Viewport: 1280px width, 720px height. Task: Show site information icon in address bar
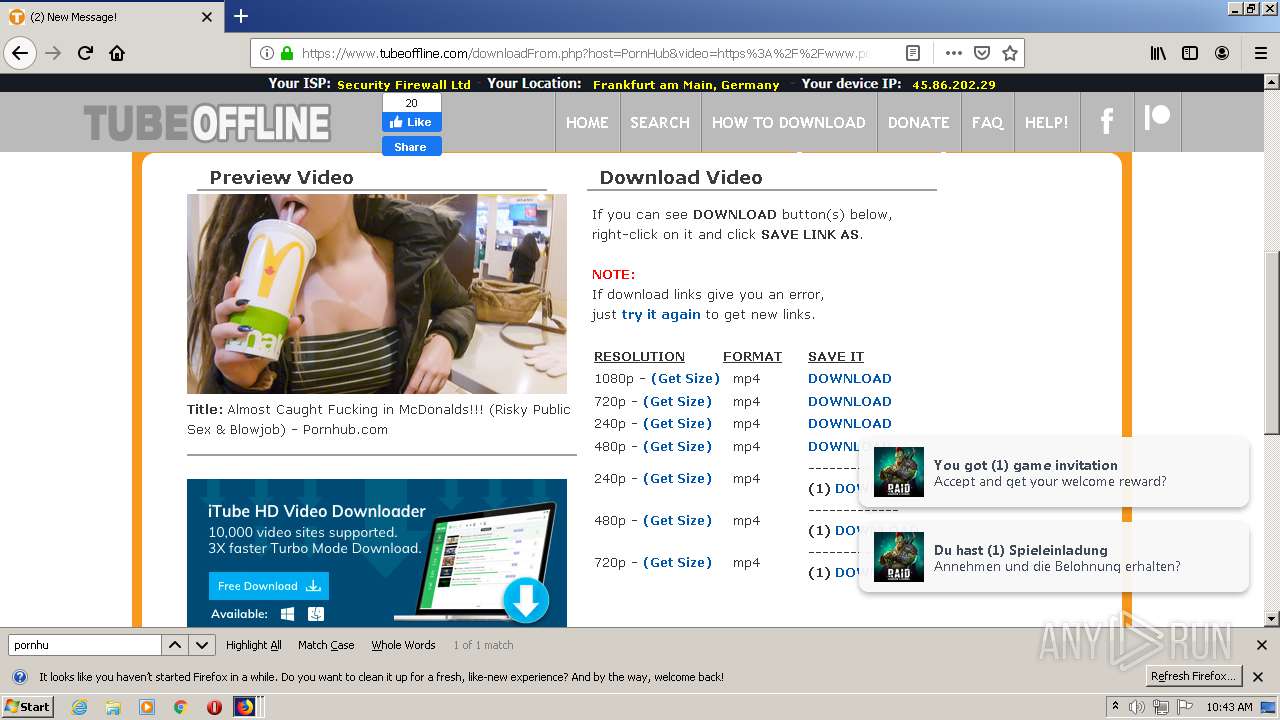tap(267, 53)
